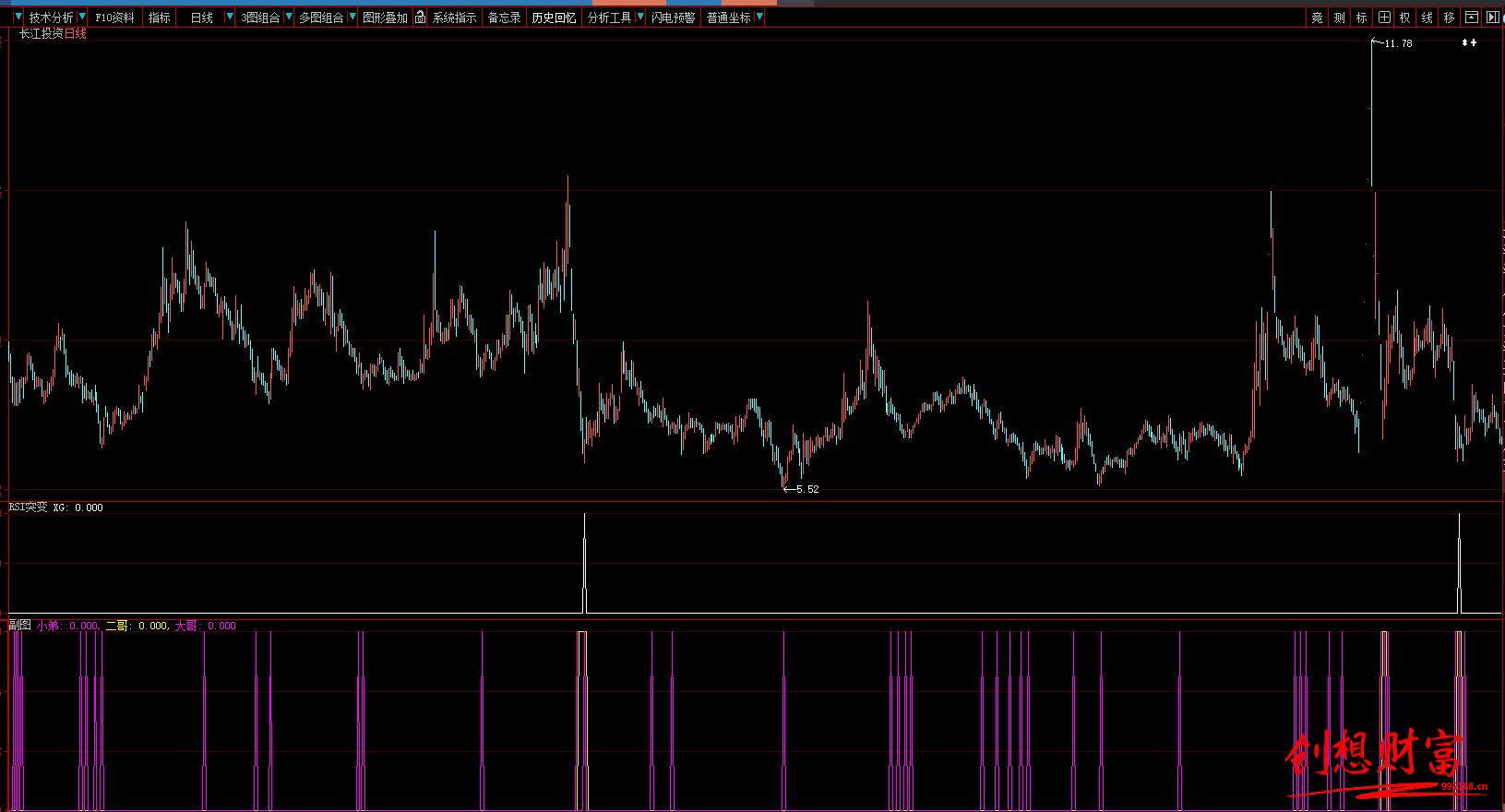Screen dimensions: 1505x812
Task: Toggle 历史回忆 mode
Action: point(554,18)
